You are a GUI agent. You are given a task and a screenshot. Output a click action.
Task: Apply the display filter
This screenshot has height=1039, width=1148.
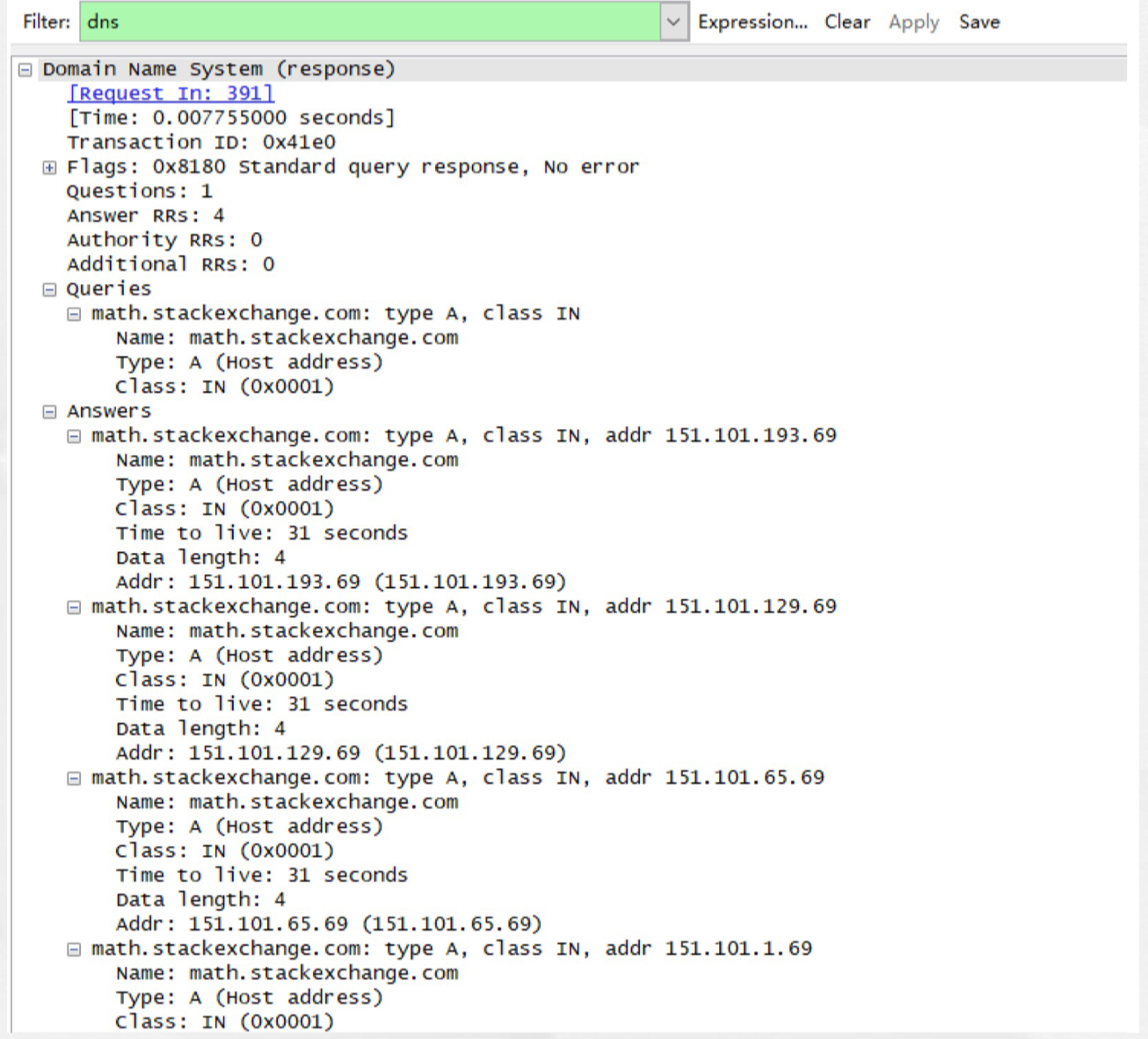click(x=913, y=22)
